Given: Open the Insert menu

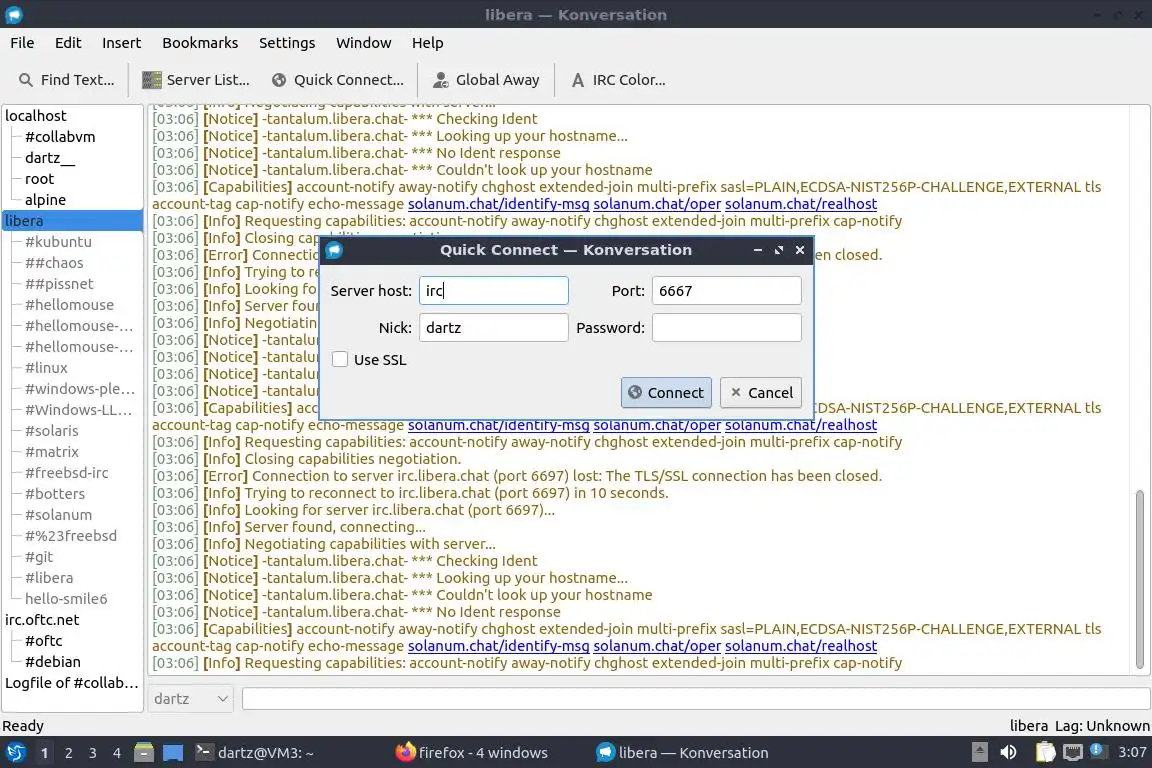Looking at the screenshot, I should [121, 43].
